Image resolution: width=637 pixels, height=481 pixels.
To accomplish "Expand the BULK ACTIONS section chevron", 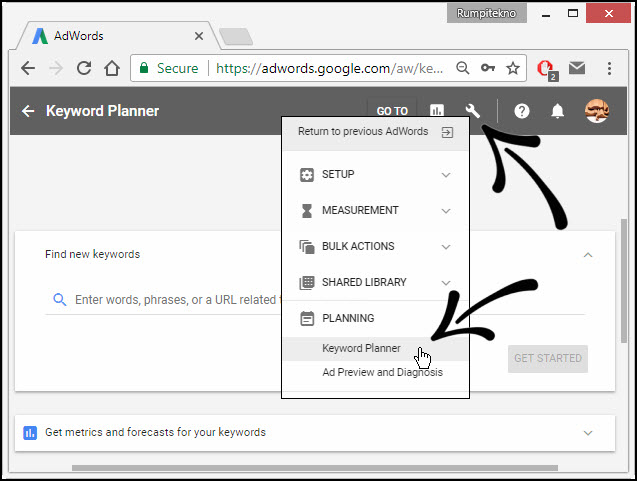I will point(446,247).
